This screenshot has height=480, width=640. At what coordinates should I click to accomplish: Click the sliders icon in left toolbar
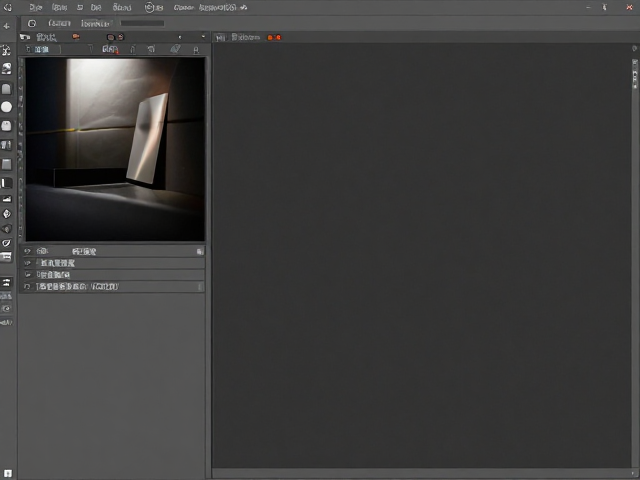coord(7,282)
